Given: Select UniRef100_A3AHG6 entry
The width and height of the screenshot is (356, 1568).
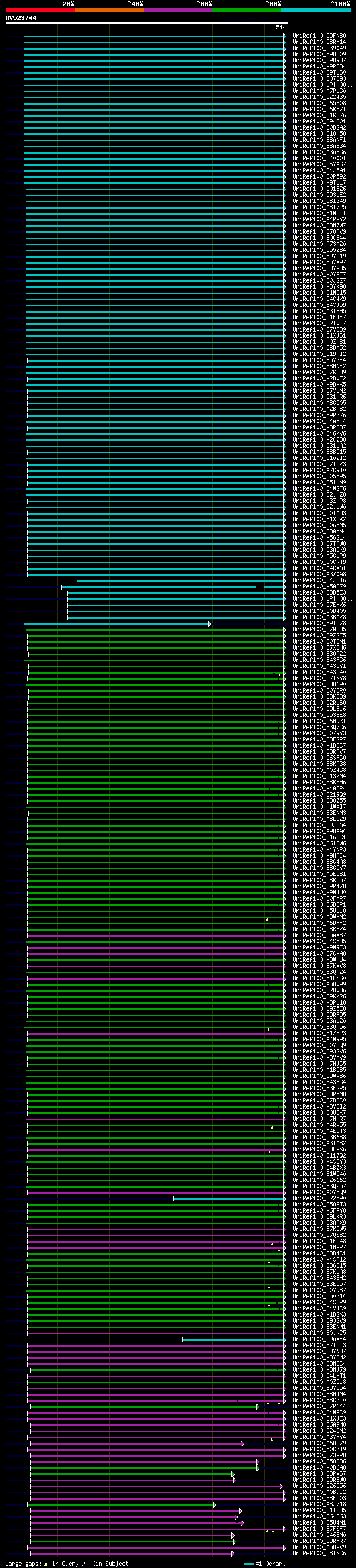Looking at the screenshot, I should point(319,152).
